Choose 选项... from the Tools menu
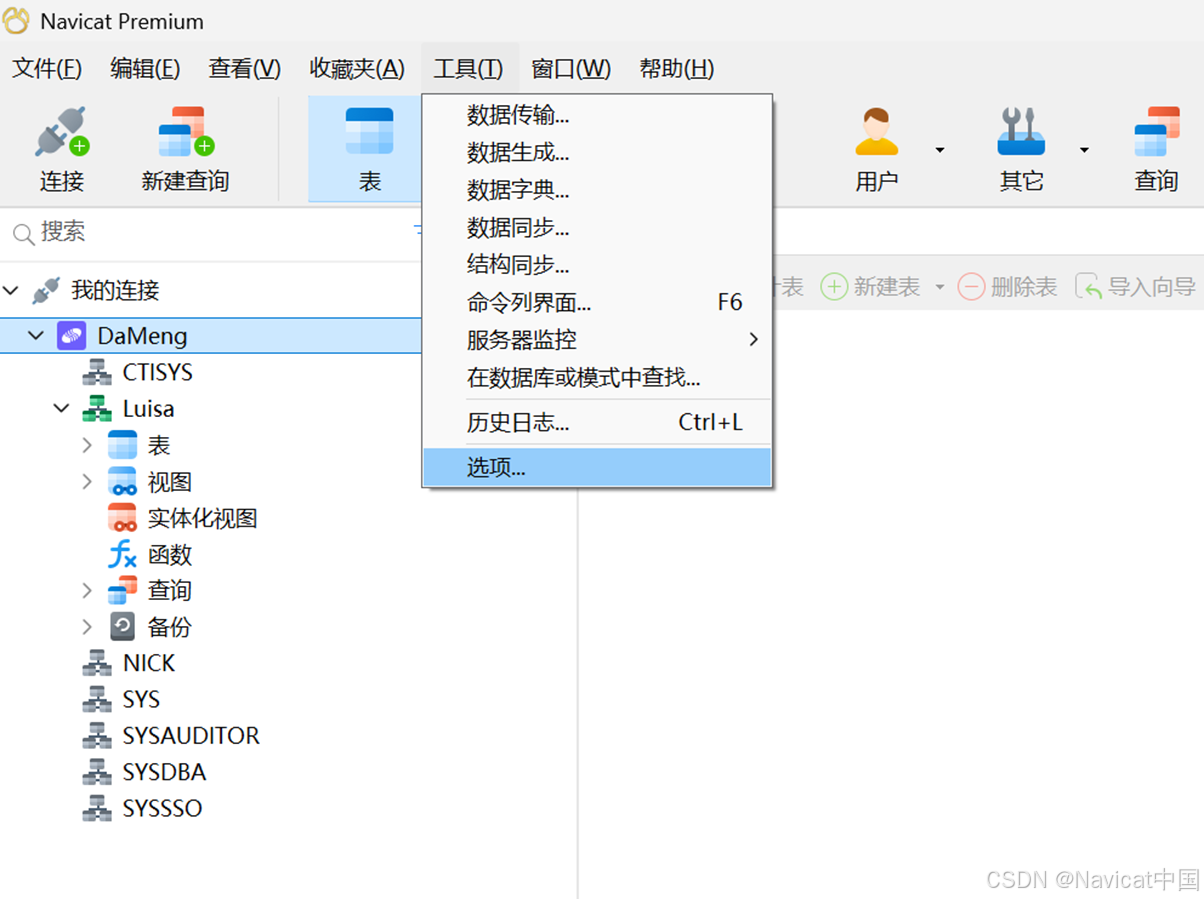This screenshot has height=899, width=1204. point(597,467)
